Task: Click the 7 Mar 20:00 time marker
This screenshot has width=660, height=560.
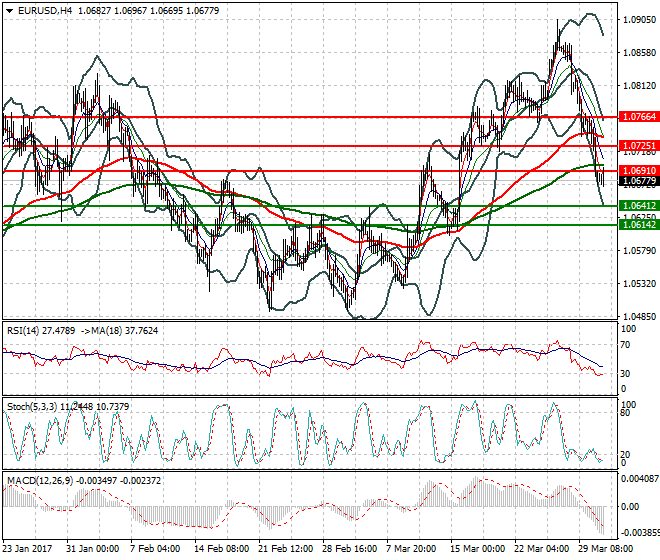Action: coord(411,549)
